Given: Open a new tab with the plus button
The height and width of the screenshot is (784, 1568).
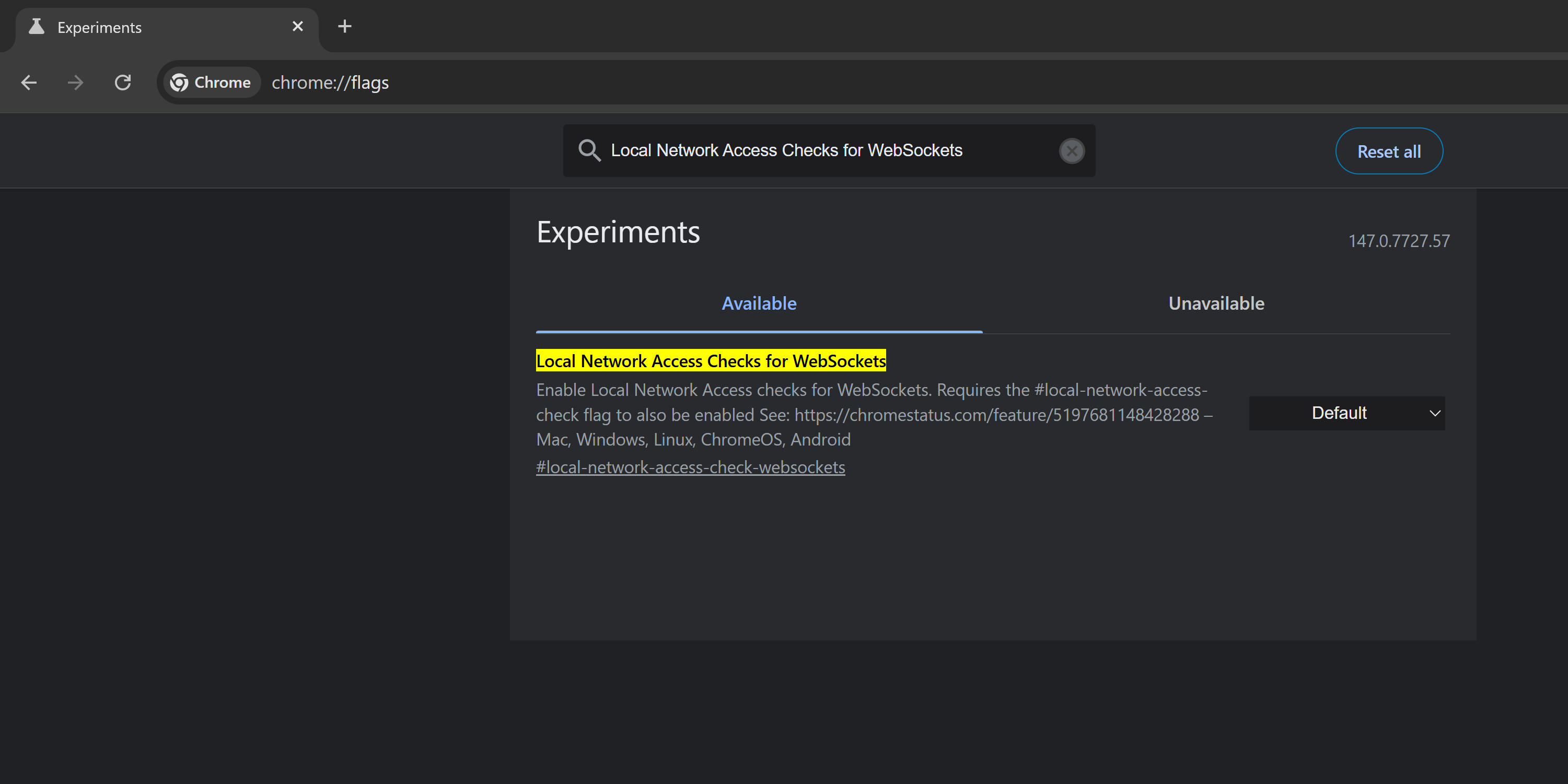Looking at the screenshot, I should [x=344, y=26].
